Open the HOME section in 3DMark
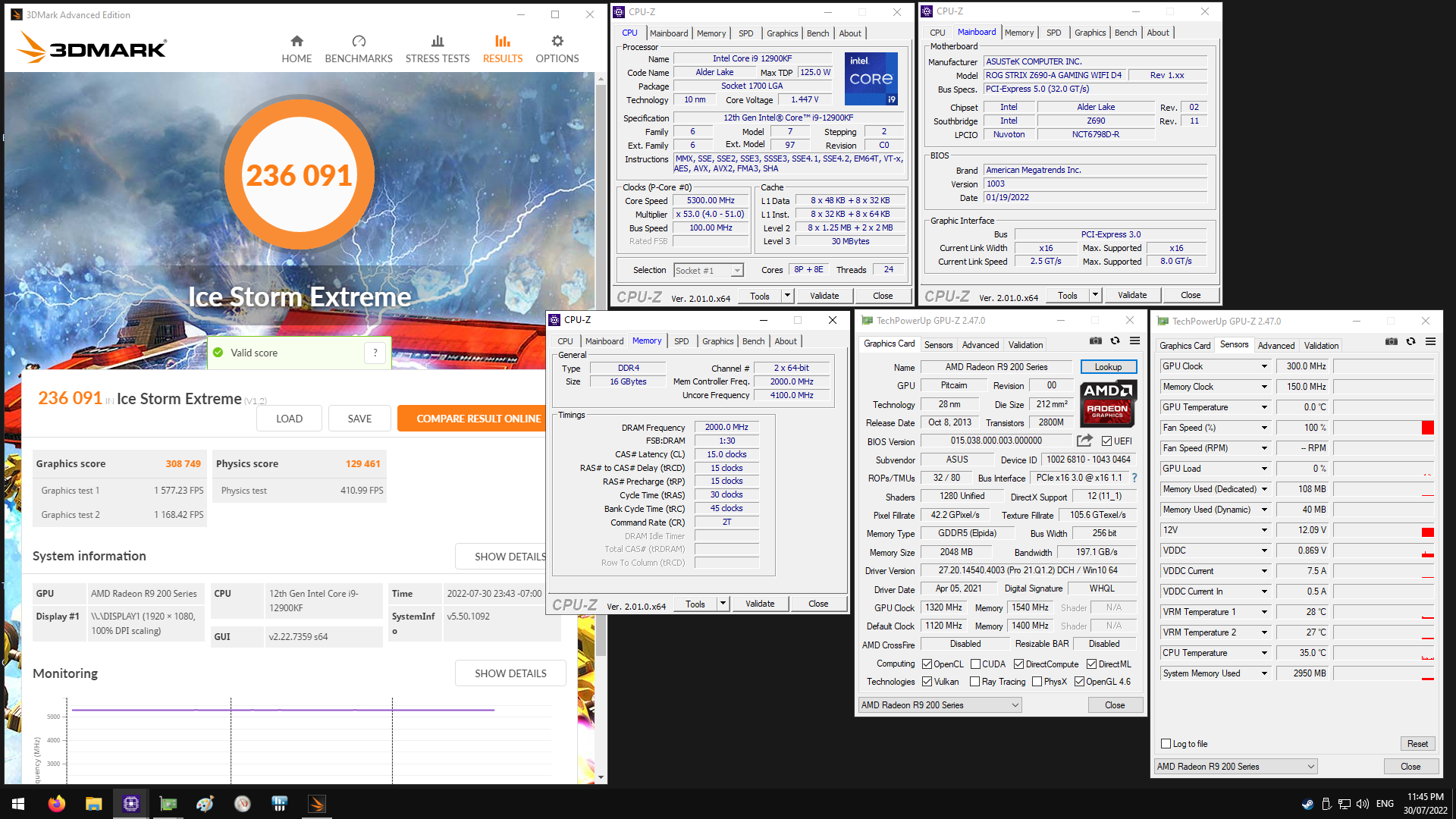 pyautogui.click(x=297, y=49)
